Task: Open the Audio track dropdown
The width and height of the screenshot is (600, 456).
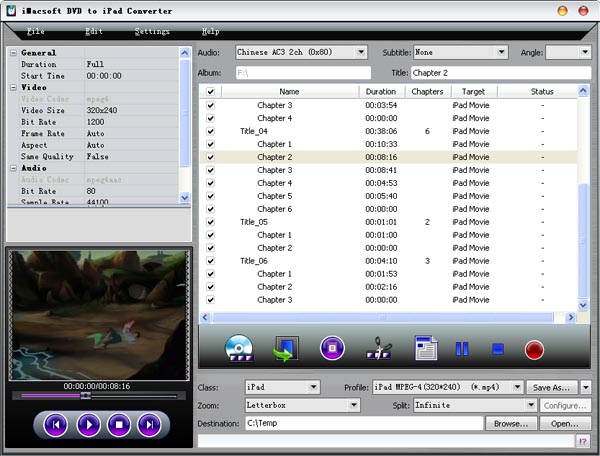Action: click(x=360, y=52)
